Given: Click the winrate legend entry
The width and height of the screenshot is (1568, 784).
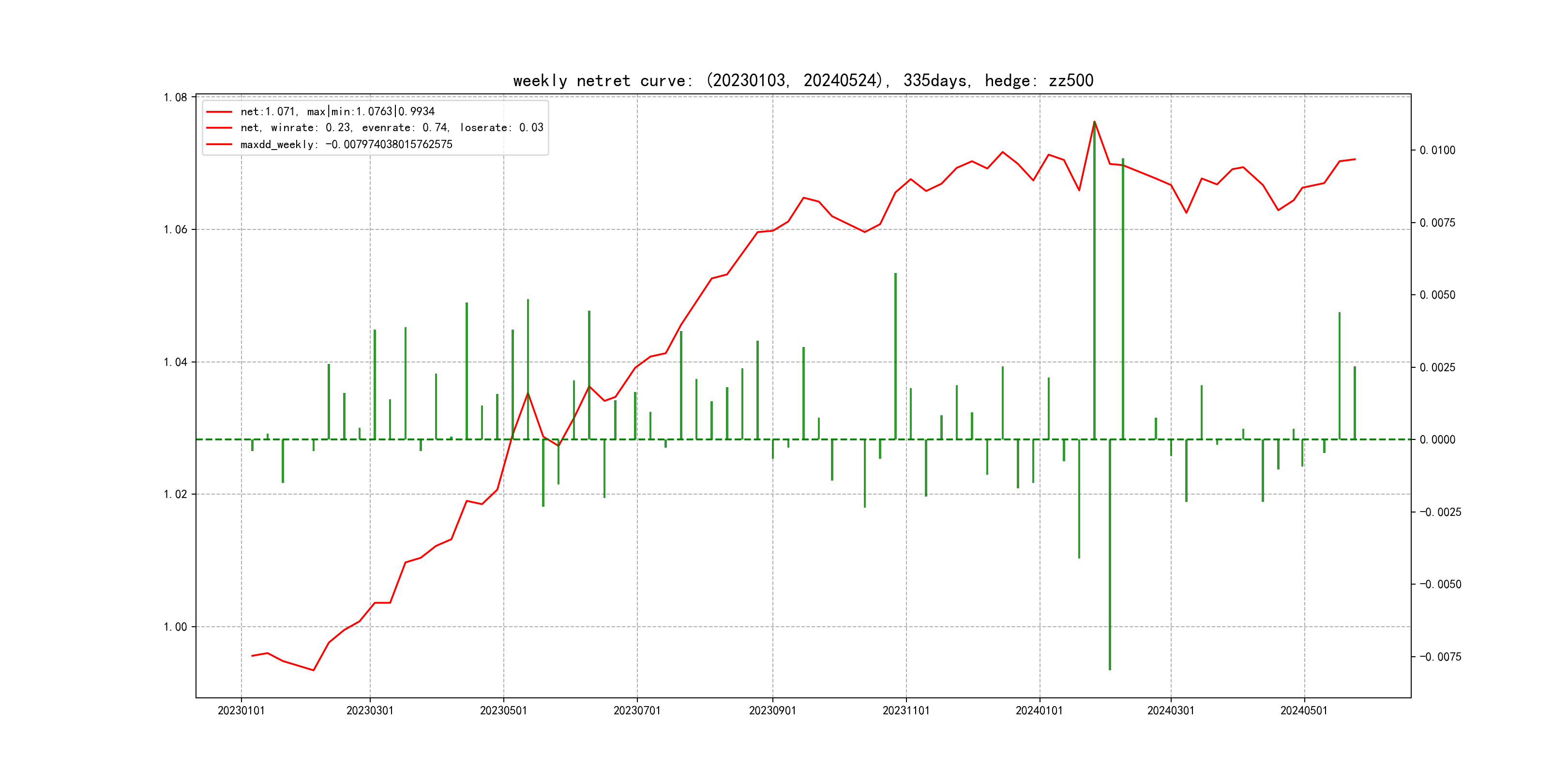Looking at the screenshot, I should tap(392, 127).
